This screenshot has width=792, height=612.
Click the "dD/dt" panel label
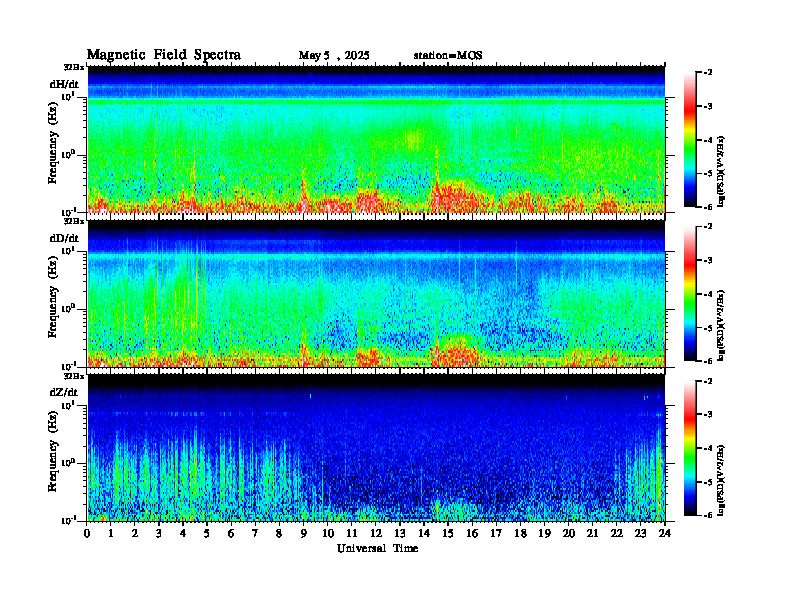pyautogui.click(x=64, y=238)
